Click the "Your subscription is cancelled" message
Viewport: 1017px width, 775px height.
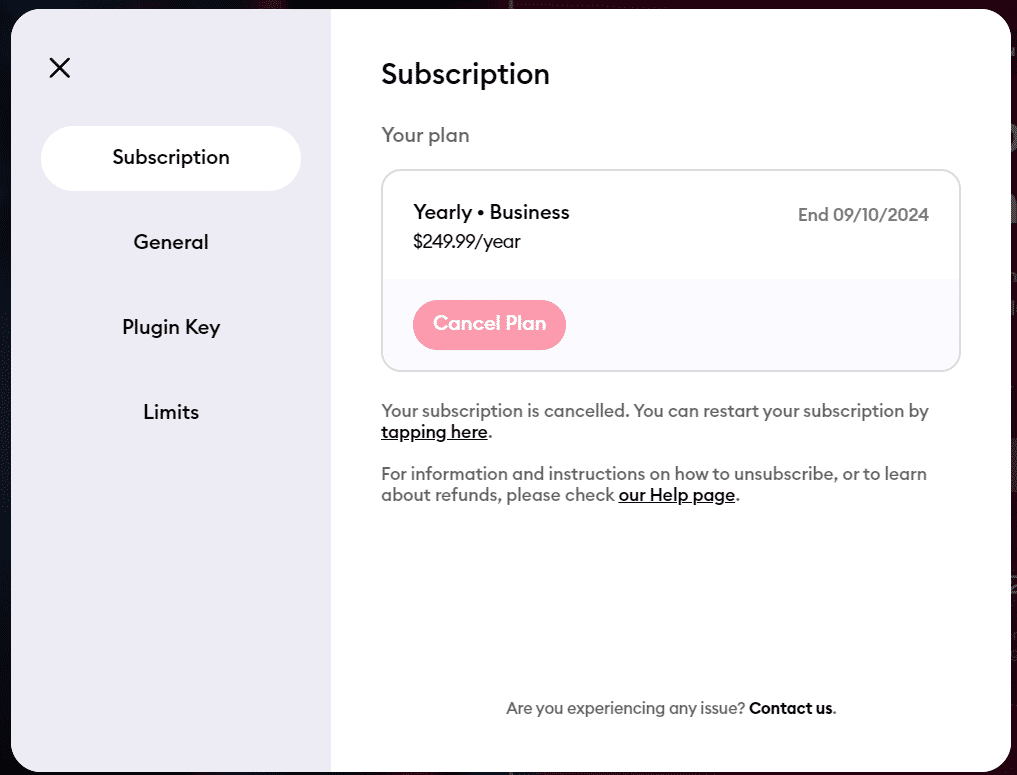pos(600,411)
